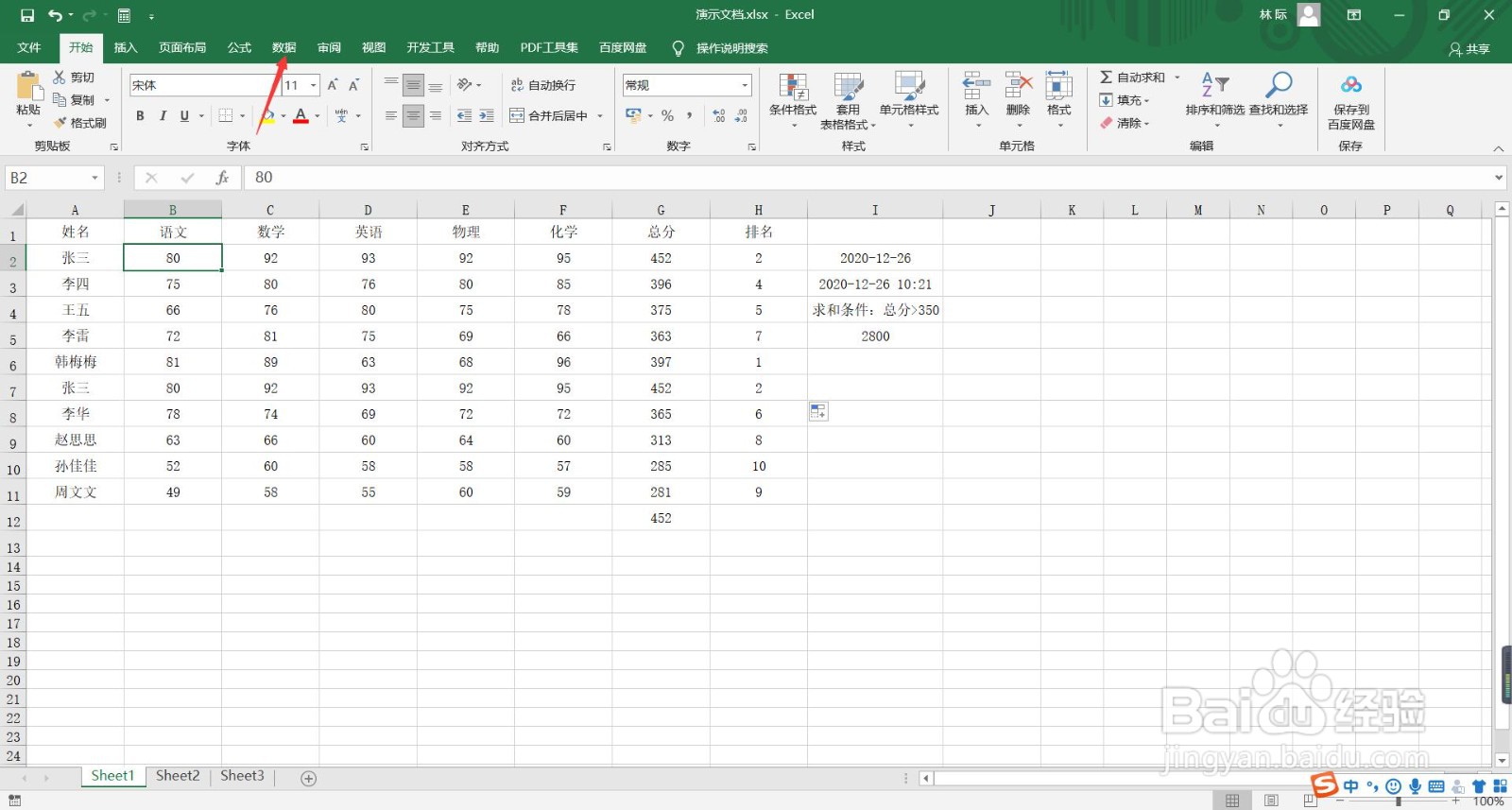Click the Save icon in quick access toolbar
The image size is (1512, 810).
click(27, 15)
